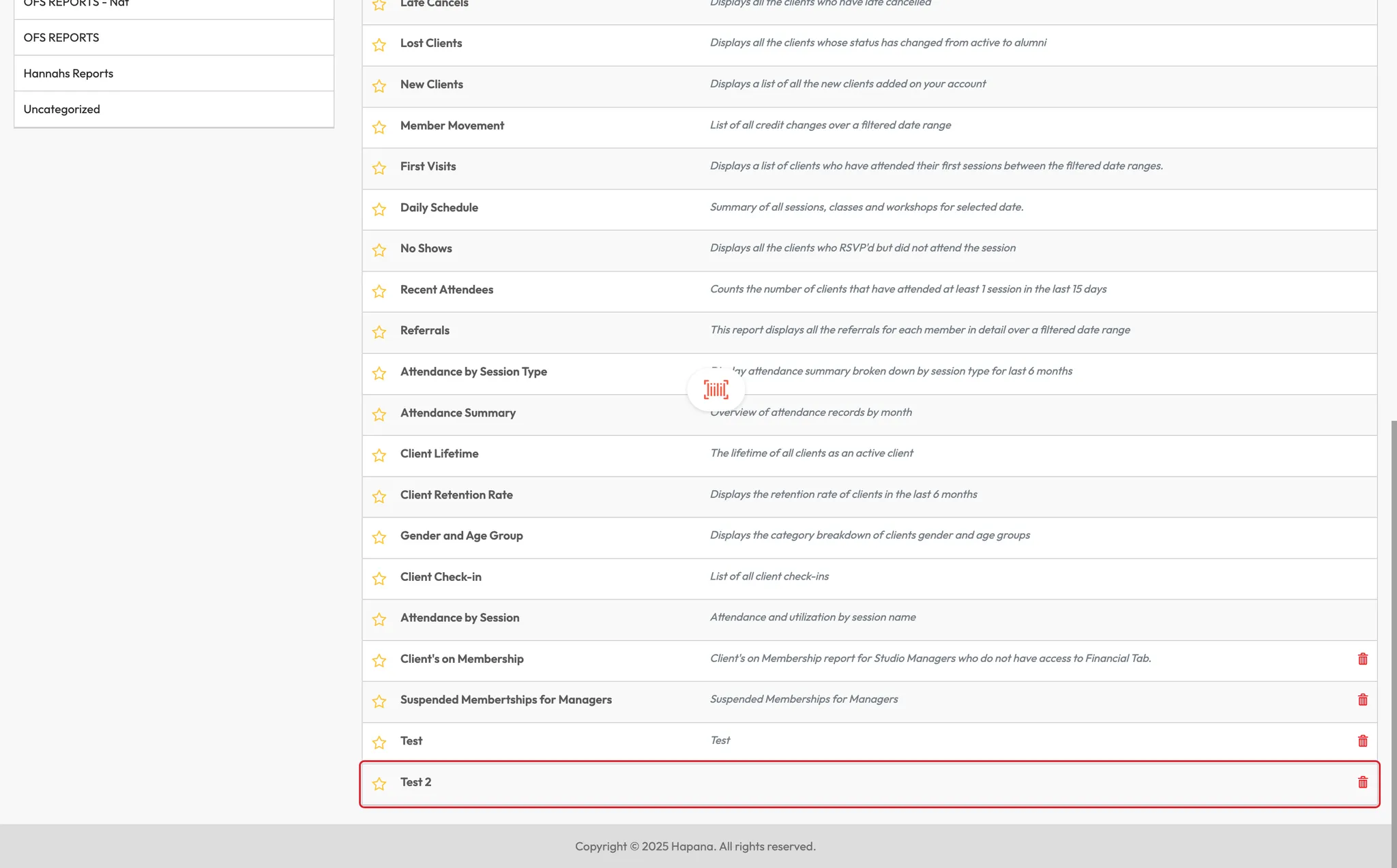Select Uncategorized in sidebar
Viewport: 1397px width, 868px height.
(x=61, y=109)
